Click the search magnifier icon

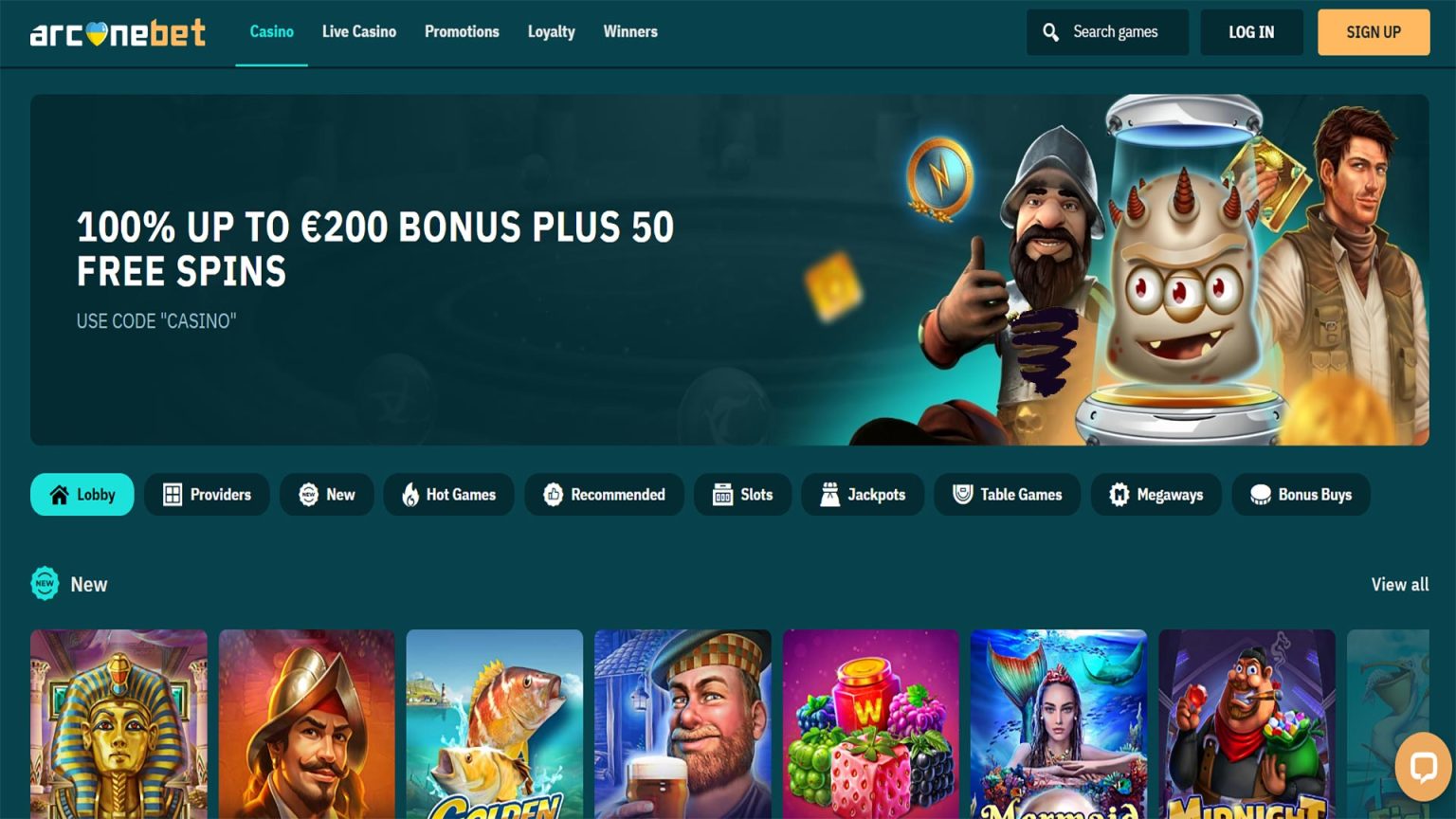tap(1050, 32)
